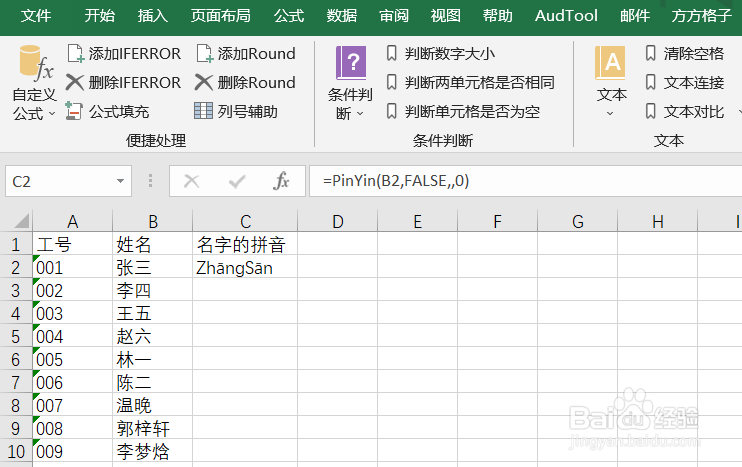Click the formula bar confirm checkmark icon
Image resolution: width=742 pixels, height=467 pixels.
point(237,181)
